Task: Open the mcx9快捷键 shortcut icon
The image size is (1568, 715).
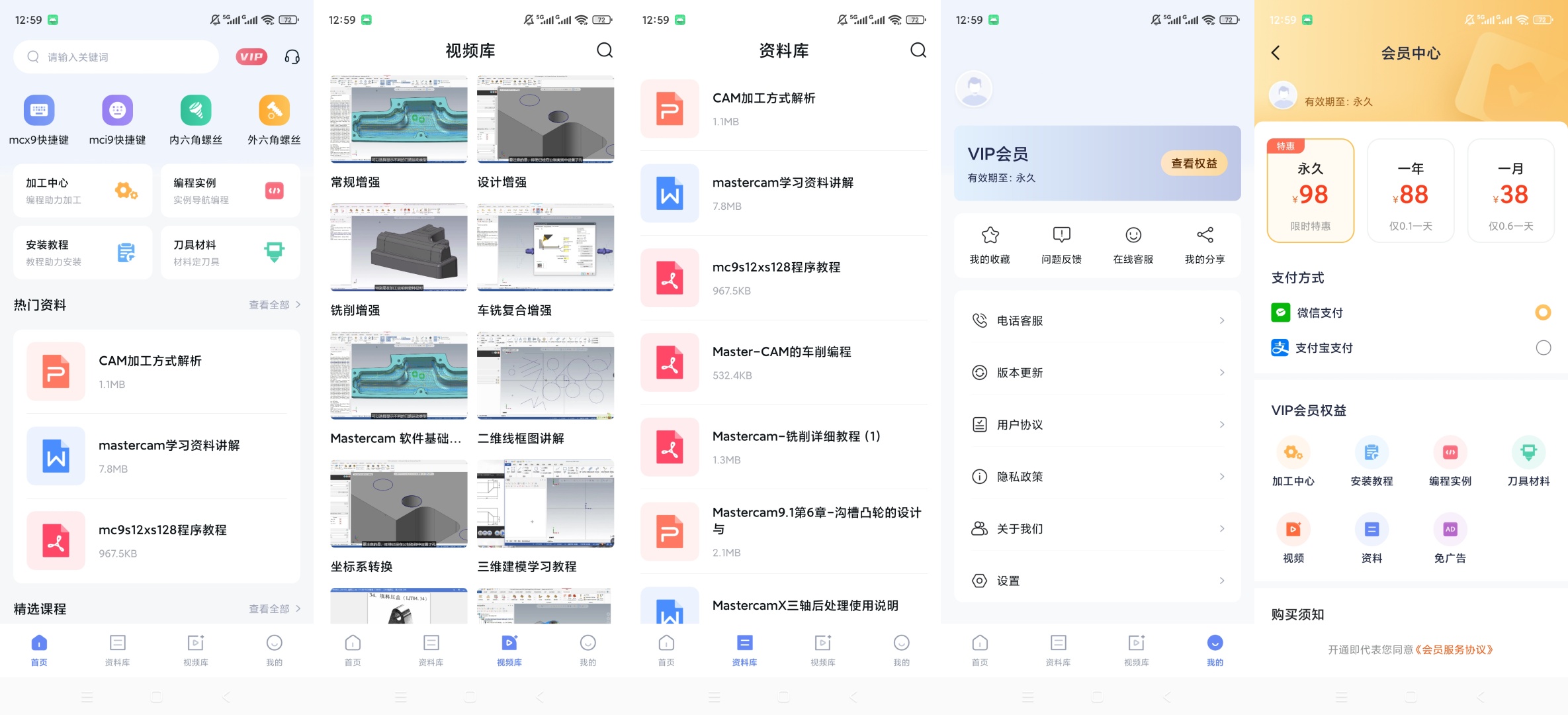Action: click(39, 110)
